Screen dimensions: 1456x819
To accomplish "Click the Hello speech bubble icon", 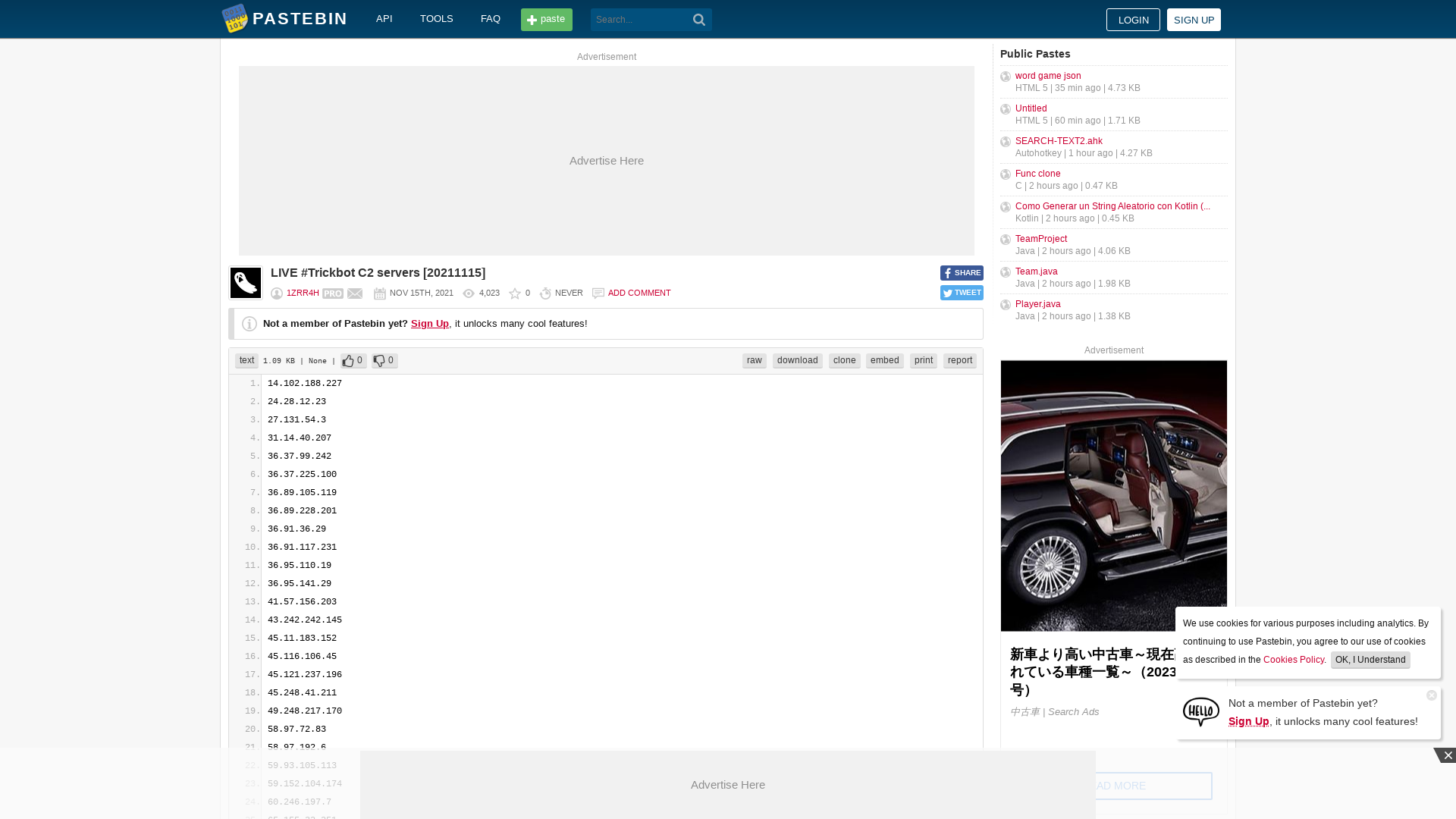I will pyautogui.click(x=1201, y=712).
